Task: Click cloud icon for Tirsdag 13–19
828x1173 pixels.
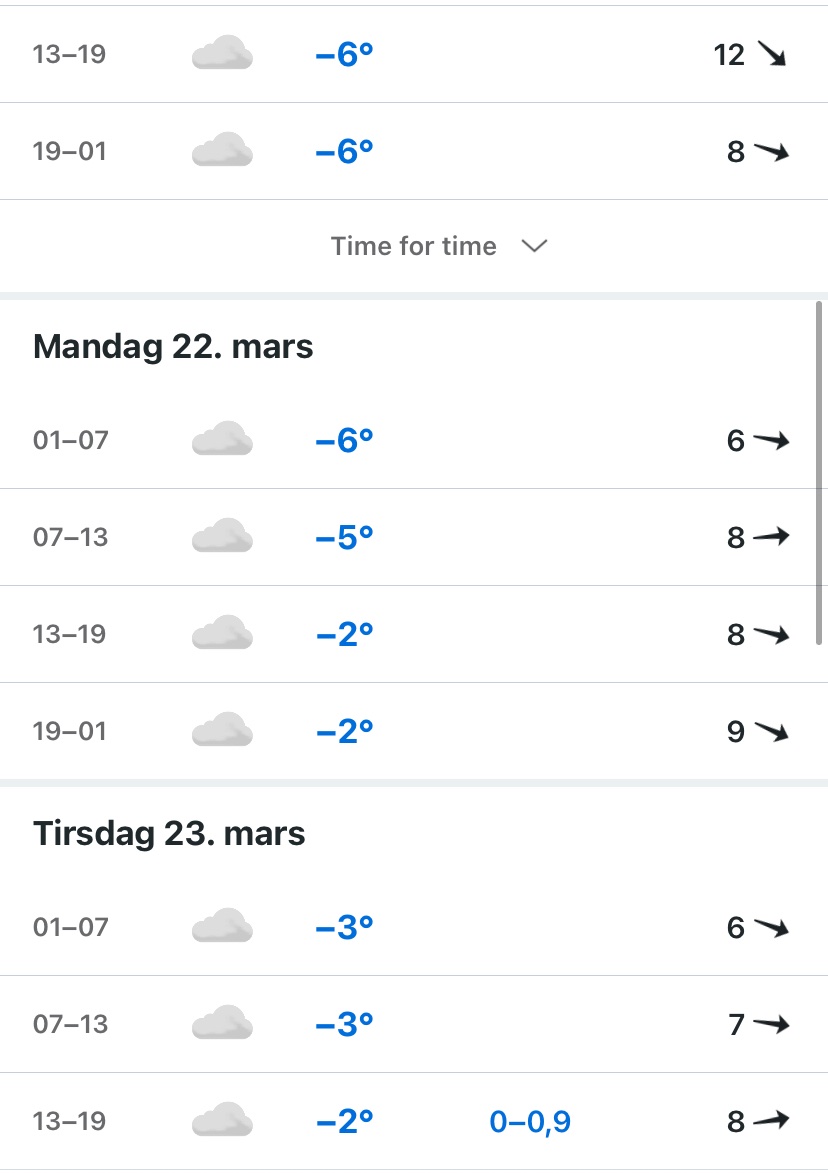Action: 221,1121
